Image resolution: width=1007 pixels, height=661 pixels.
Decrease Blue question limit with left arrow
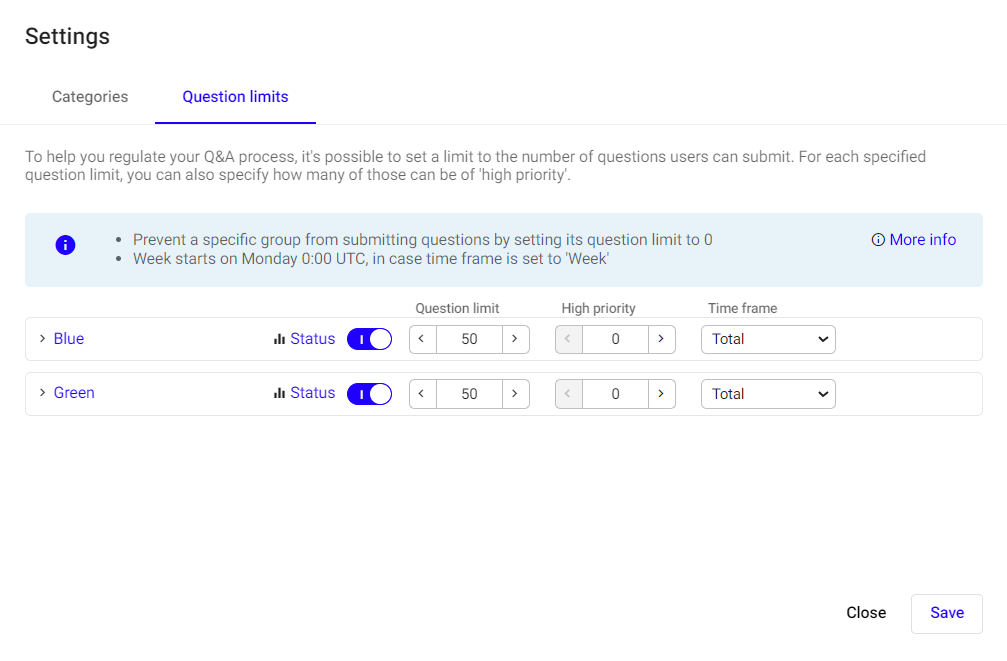click(423, 339)
